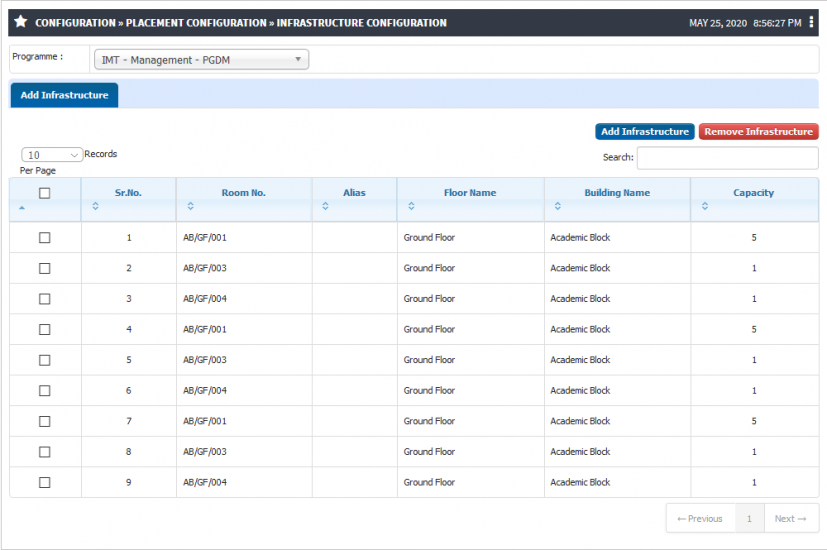Click into the Search input field
This screenshot has width=827, height=550.
coord(727,158)
